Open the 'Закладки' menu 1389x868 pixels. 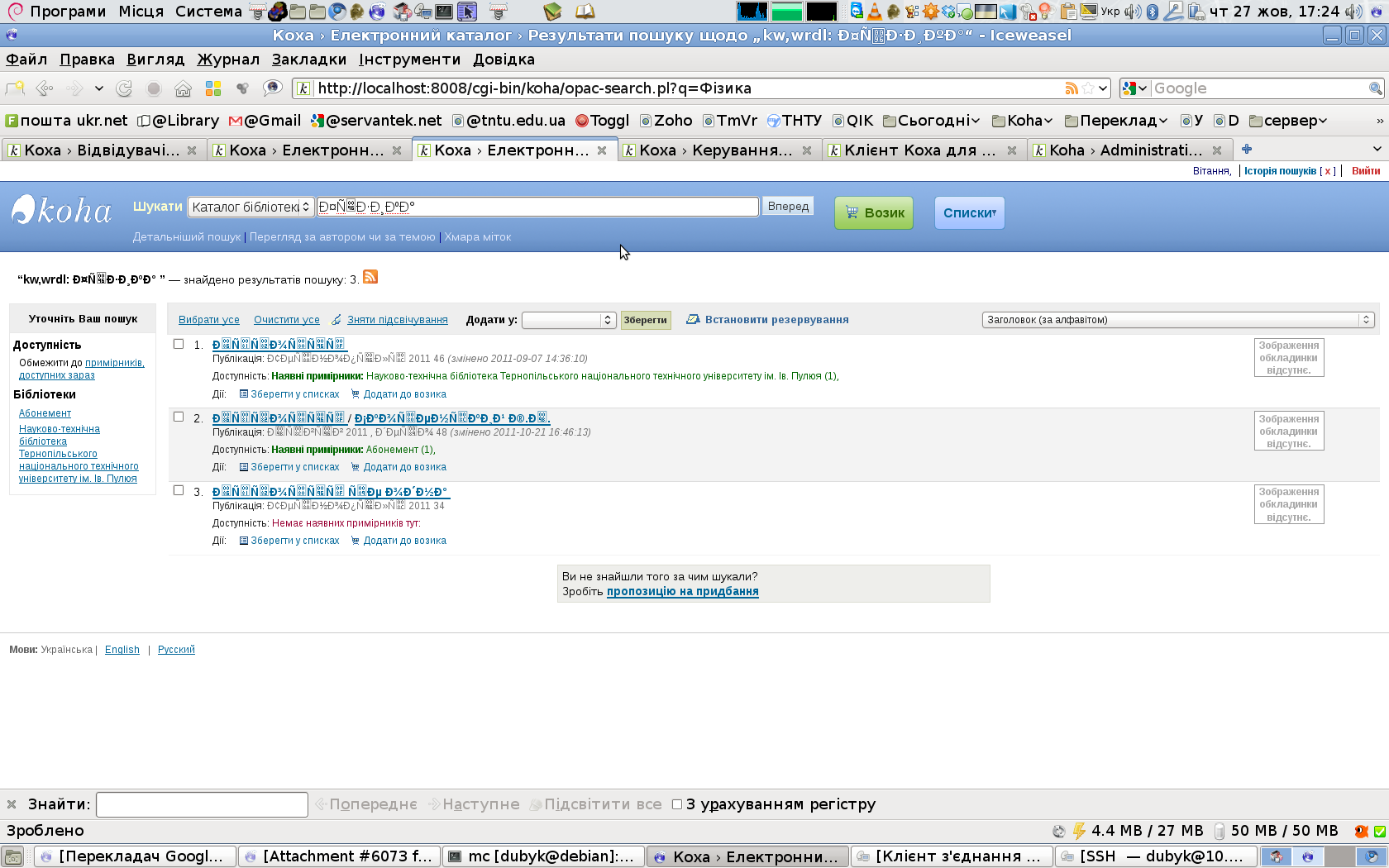point(308,60)
